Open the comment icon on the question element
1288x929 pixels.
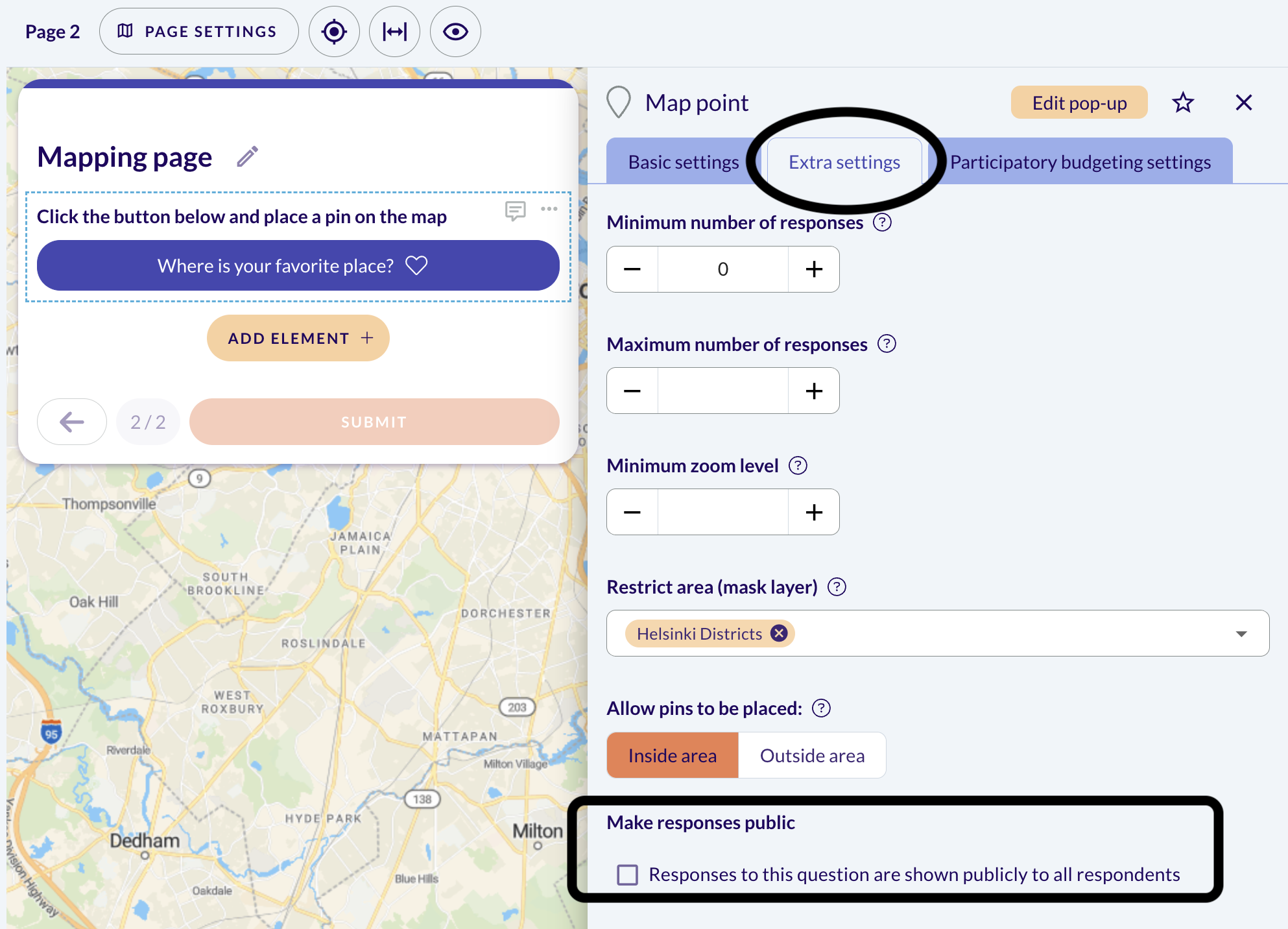point(515,210)
